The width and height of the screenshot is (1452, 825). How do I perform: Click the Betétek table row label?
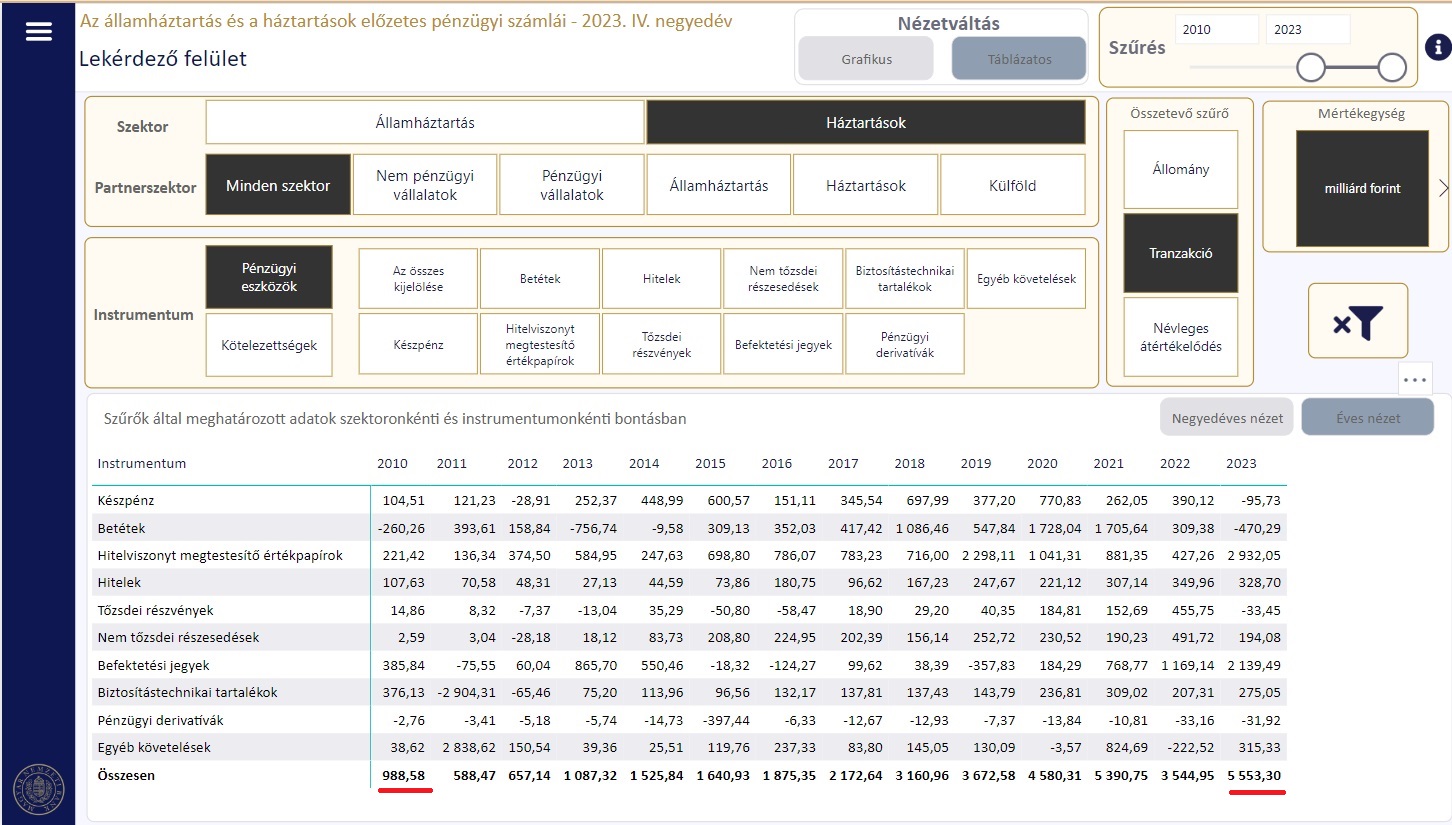pyautogui.click(x=122, y=528)
